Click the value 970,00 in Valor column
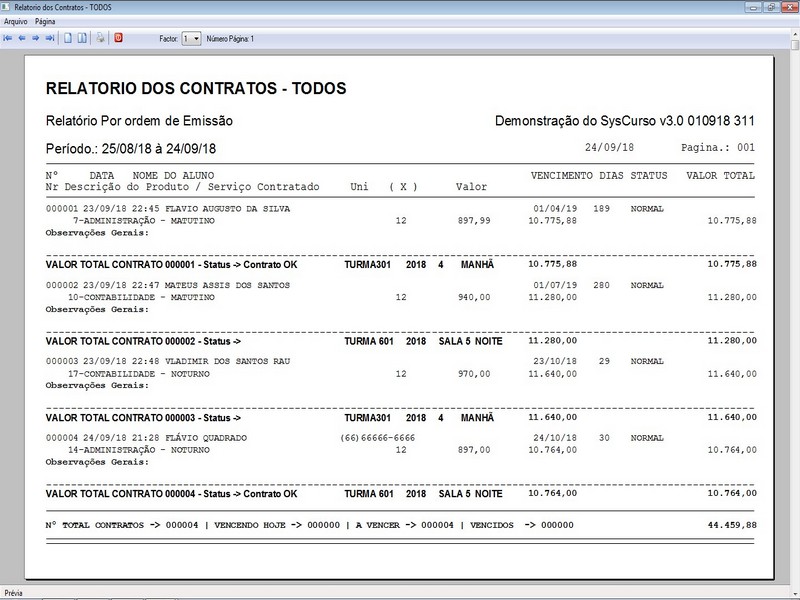Screen dimensions: 800x600 474,373
